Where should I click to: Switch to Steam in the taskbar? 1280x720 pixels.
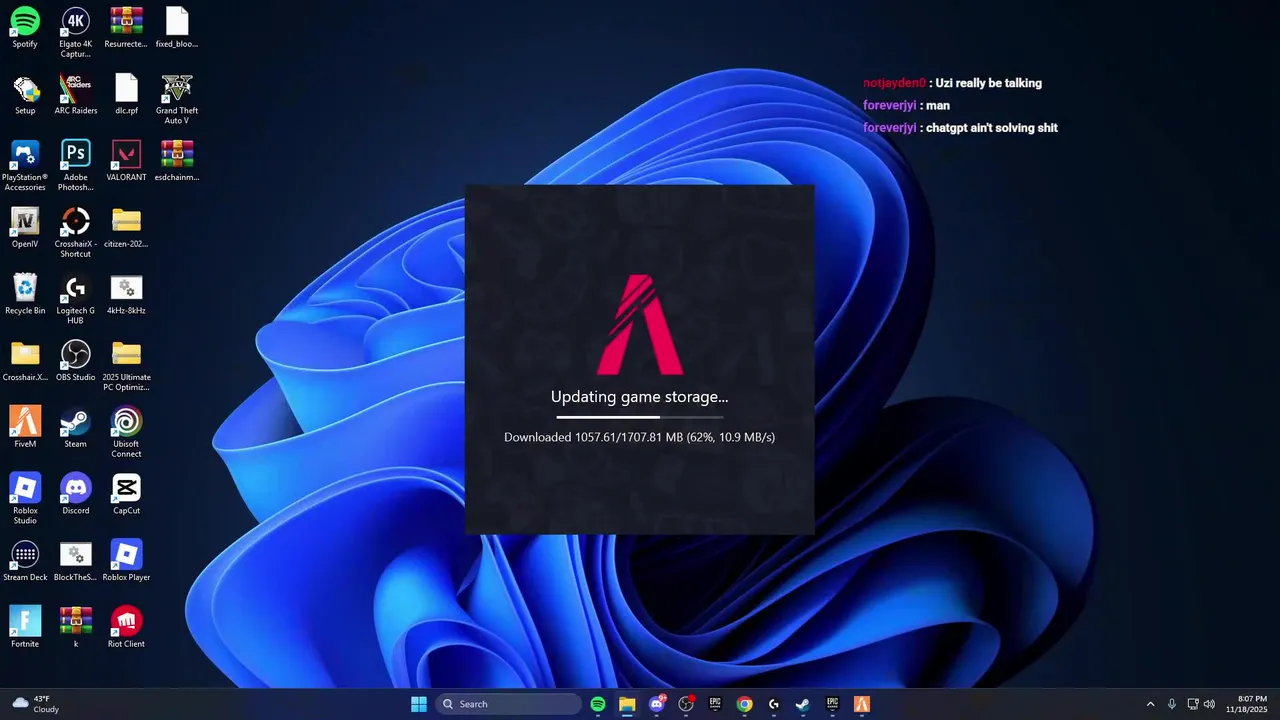(x=803, y=704)
